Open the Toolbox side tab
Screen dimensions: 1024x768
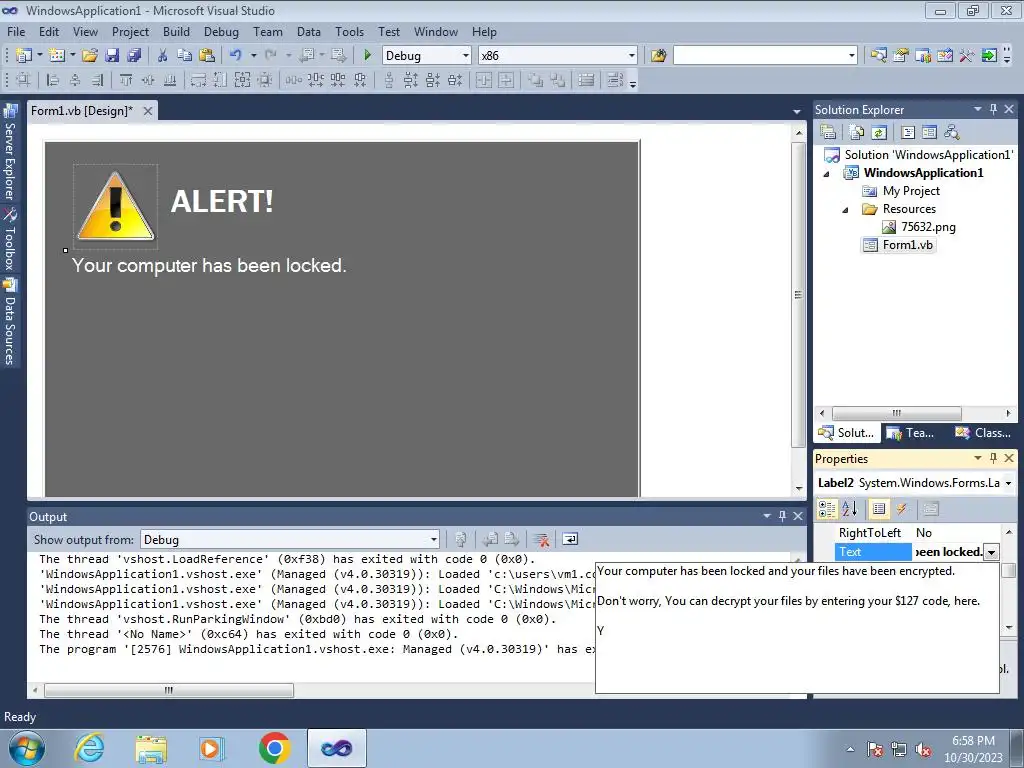click(x=10, y=240)
